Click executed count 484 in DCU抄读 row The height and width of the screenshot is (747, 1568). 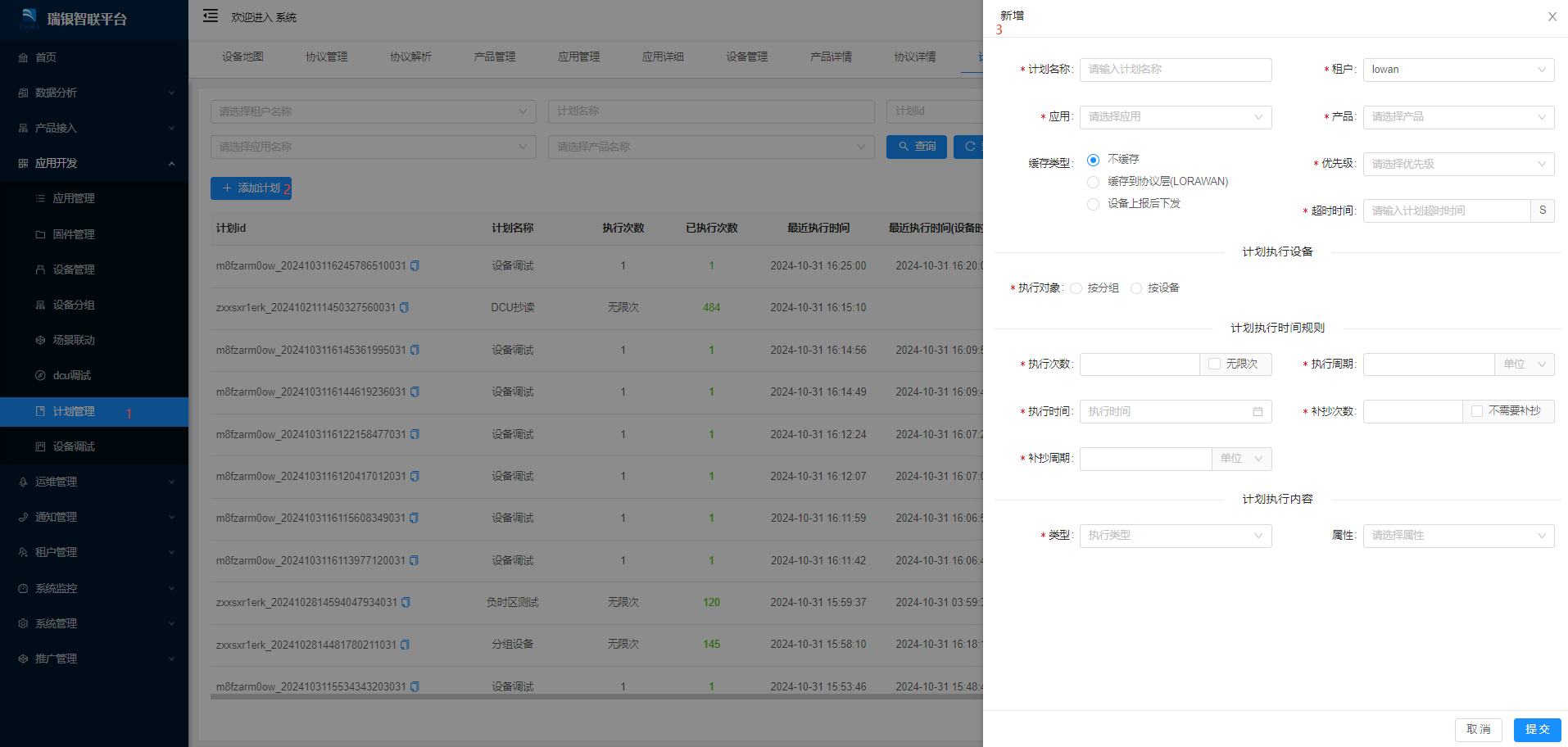click(x=711, y=308)
